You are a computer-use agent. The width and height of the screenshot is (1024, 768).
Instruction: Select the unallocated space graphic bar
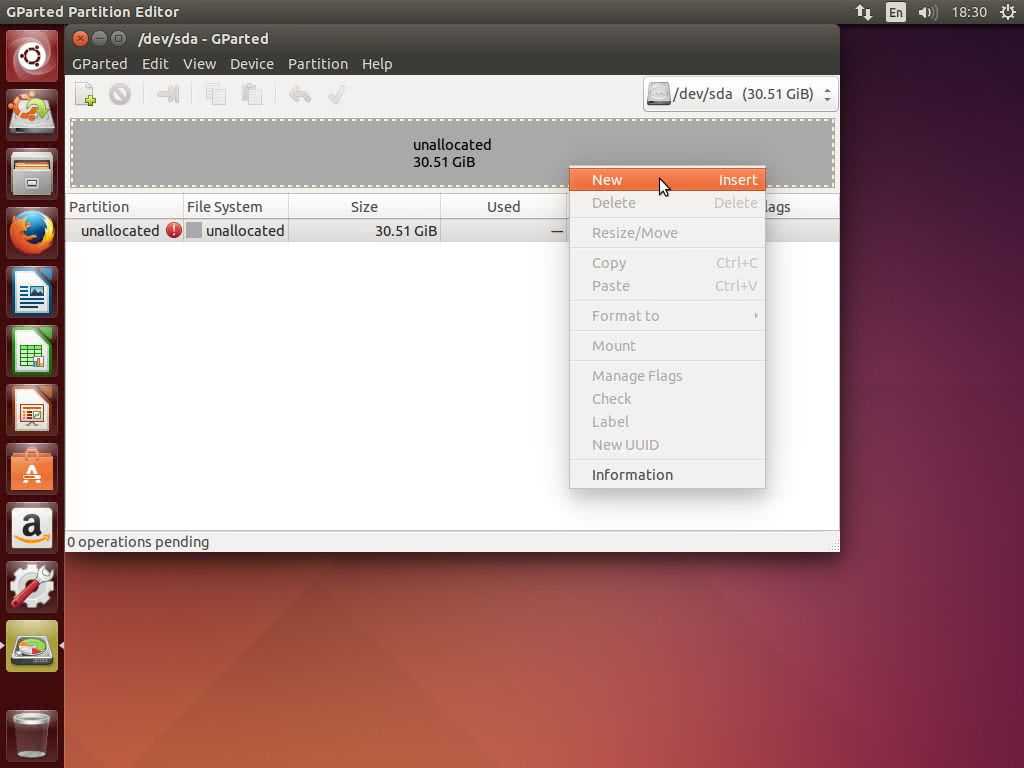pyautogui.click(x=300, y=153)
